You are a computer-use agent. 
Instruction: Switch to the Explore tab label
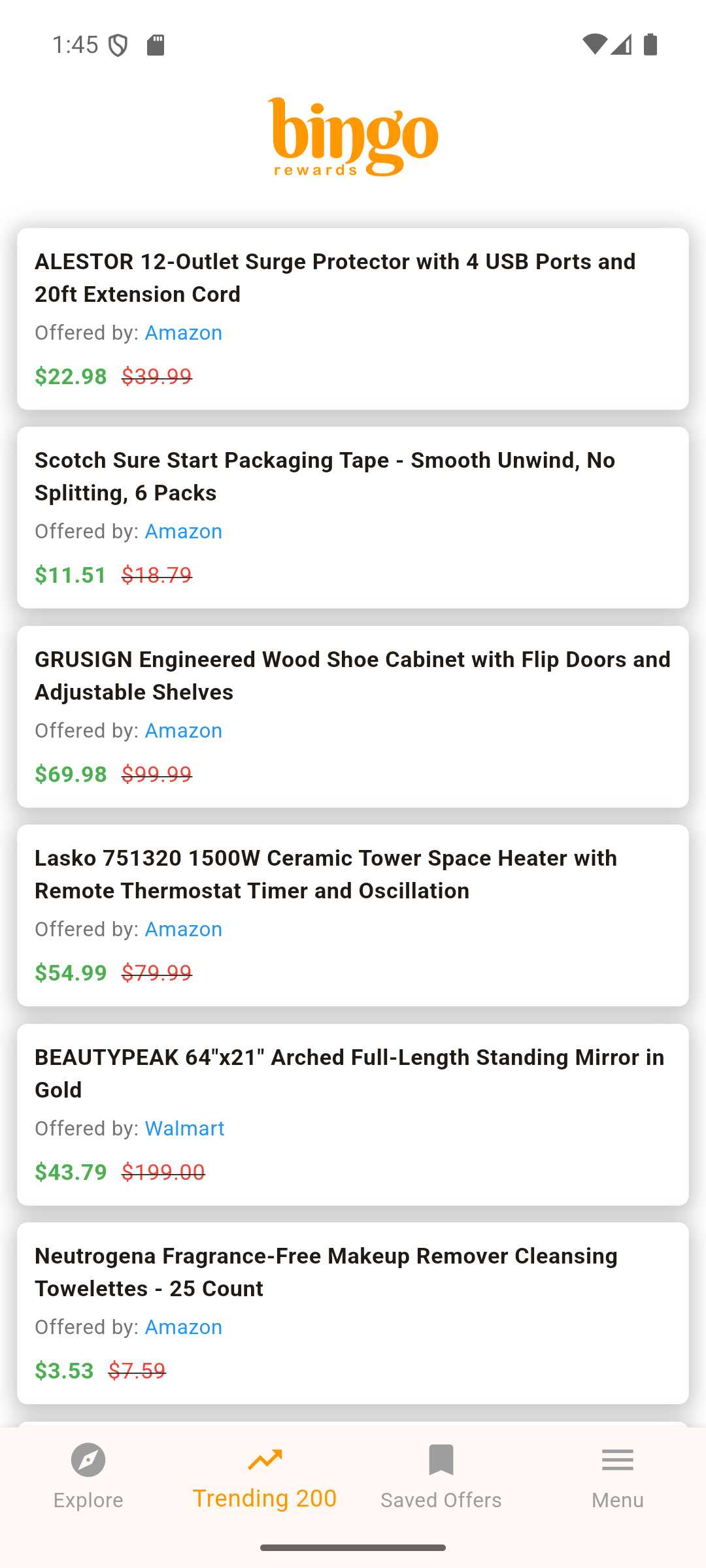point(88,1500)
